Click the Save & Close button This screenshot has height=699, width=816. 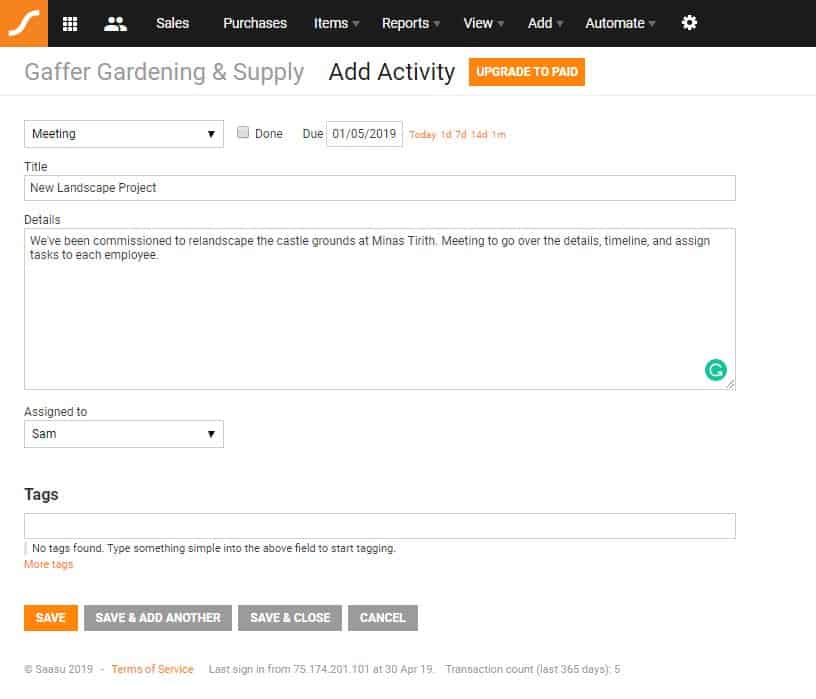(x=290, y=618)
